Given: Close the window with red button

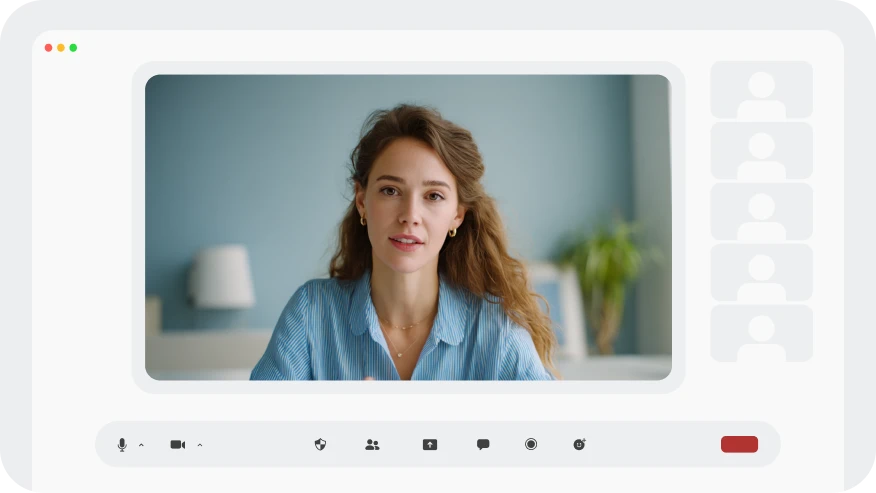Looking at the screenshot, I should coord(49,48).
